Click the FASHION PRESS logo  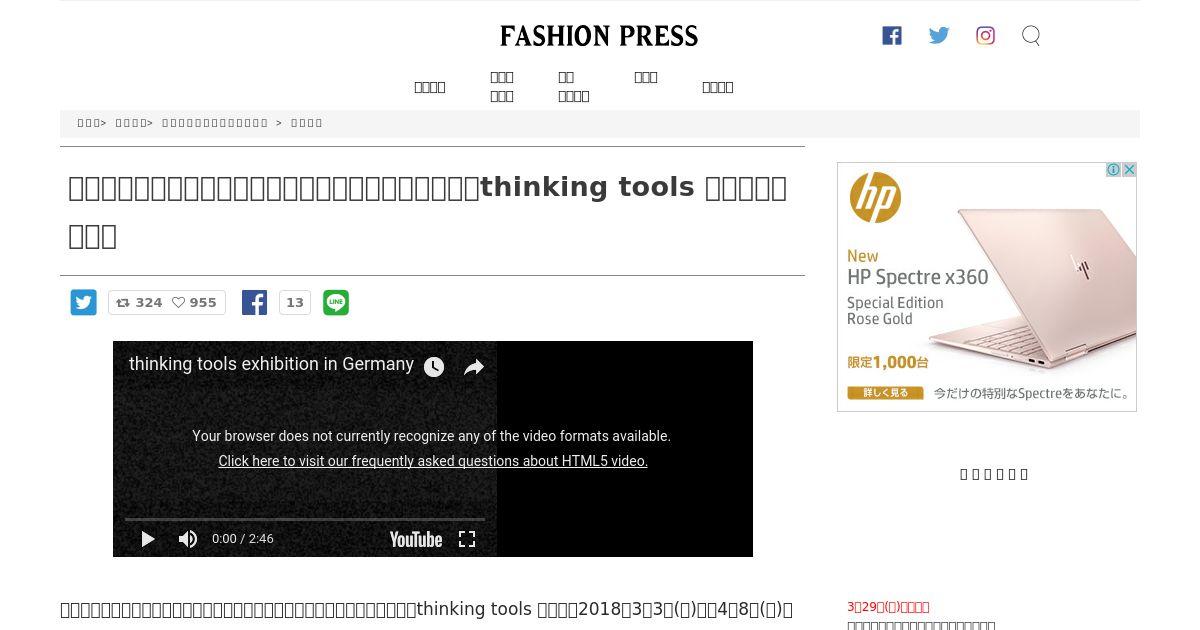pyautogui.click(x=599, y=36)
